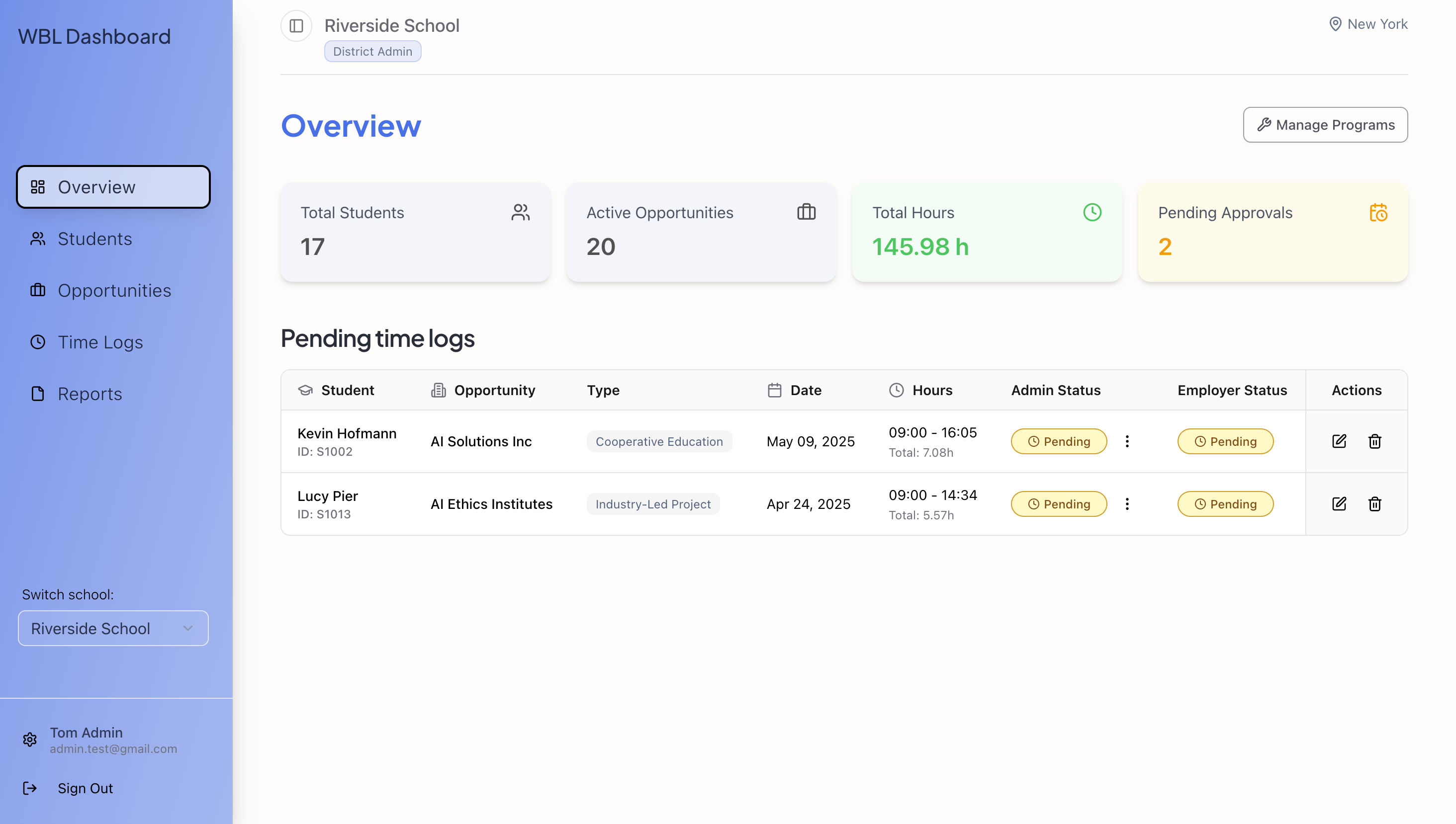The height and width of the screenshot is (824, 1456).
Task: Click the Overview grid icon in sidebar
Action: click(38, 186)
